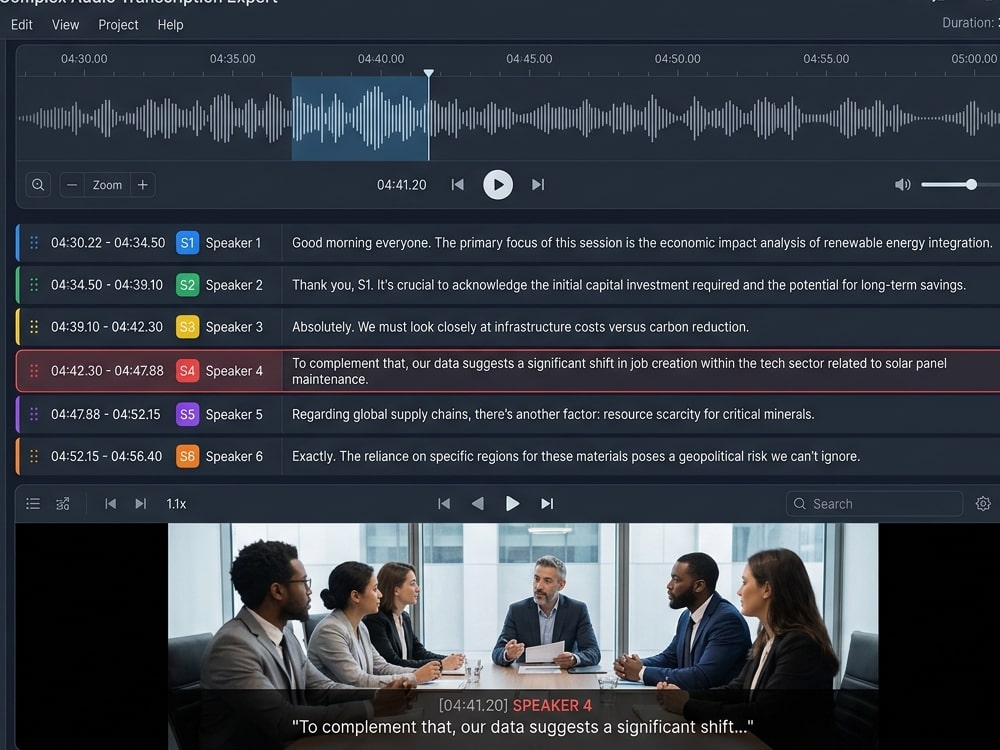Click timestamp 04:52.15 - 04:56.40
Image resolution: width=1000 pixels, height=750 pixels.
pos(107,457)
